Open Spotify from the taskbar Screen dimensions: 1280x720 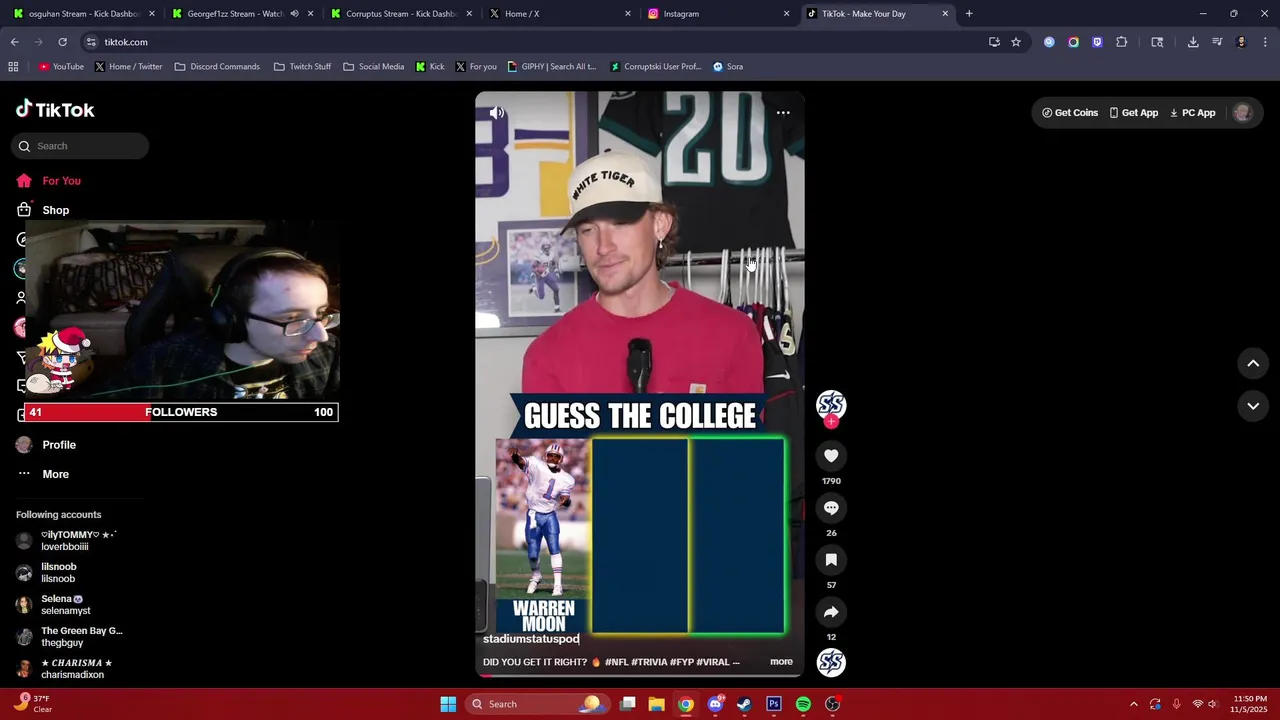click(x=803, y=704)
